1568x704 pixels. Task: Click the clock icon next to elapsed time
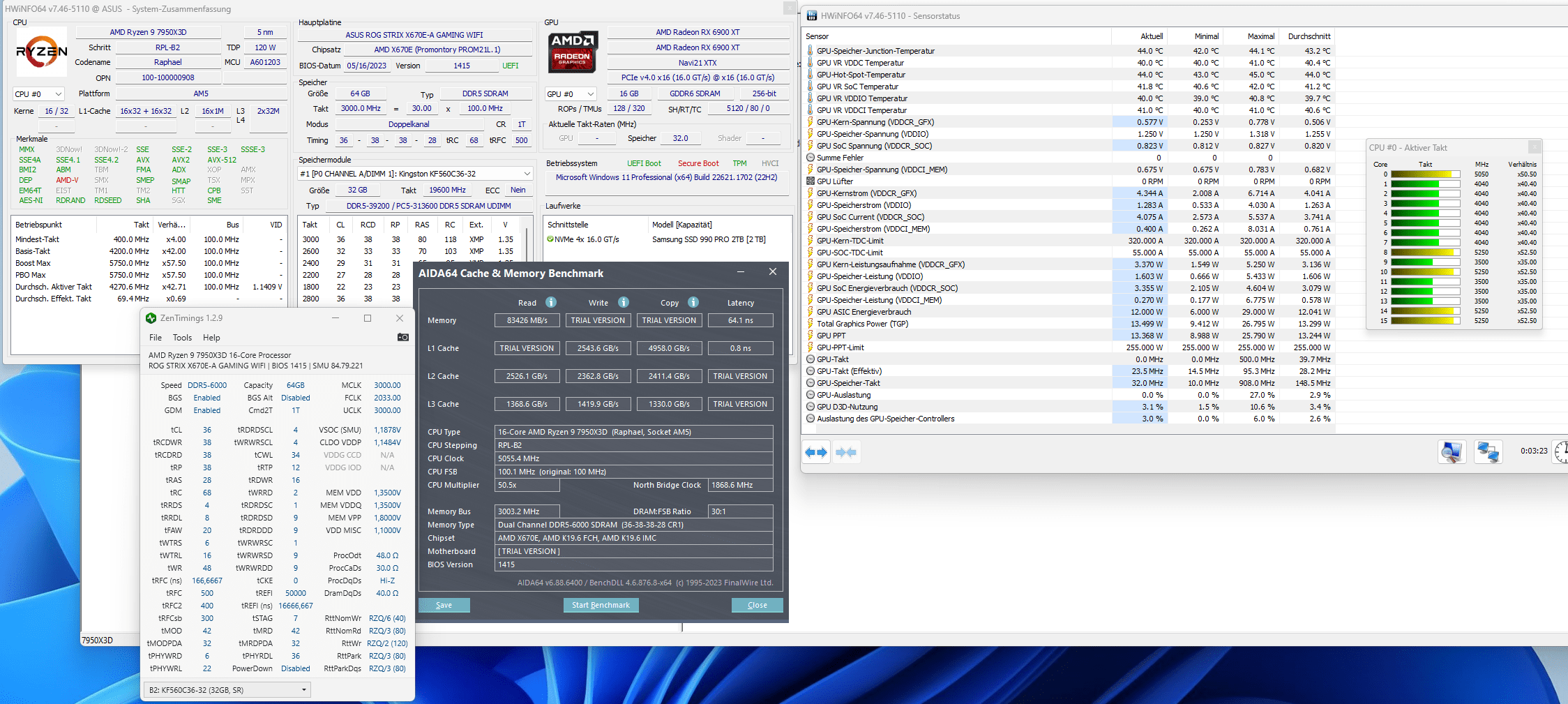tap(1562, 451)
